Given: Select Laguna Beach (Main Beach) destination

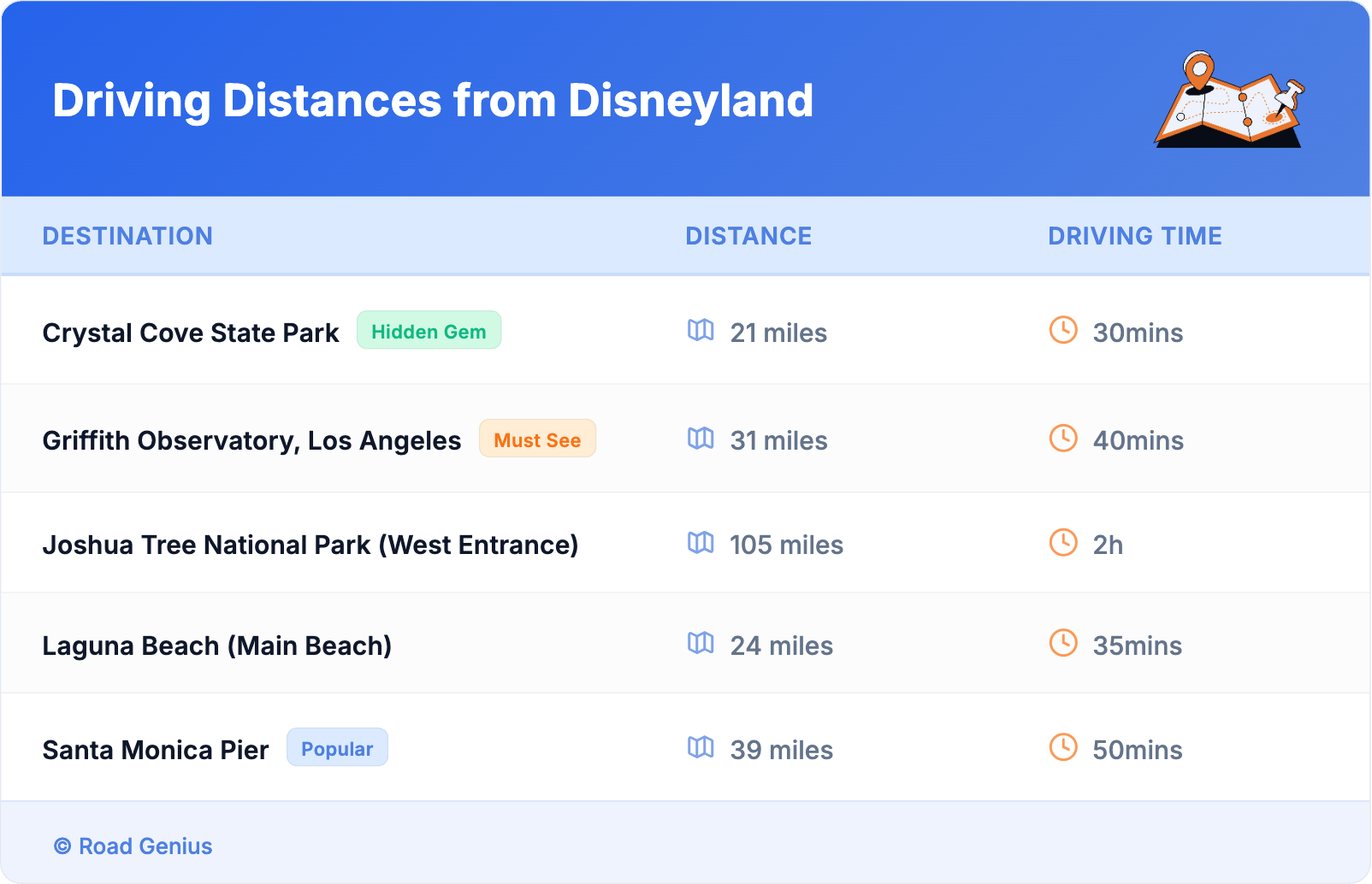Looking at the screenshot, I should 216,645.
